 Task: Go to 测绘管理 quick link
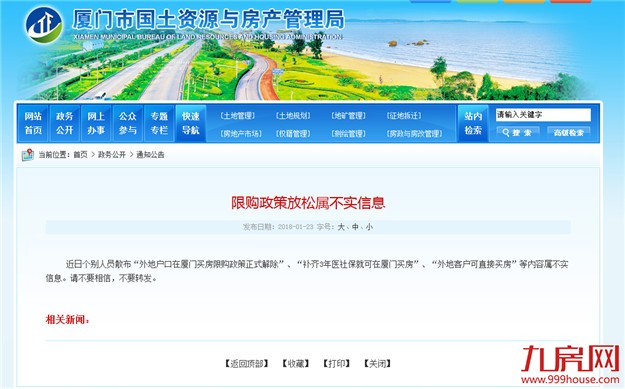click(348, 134)
